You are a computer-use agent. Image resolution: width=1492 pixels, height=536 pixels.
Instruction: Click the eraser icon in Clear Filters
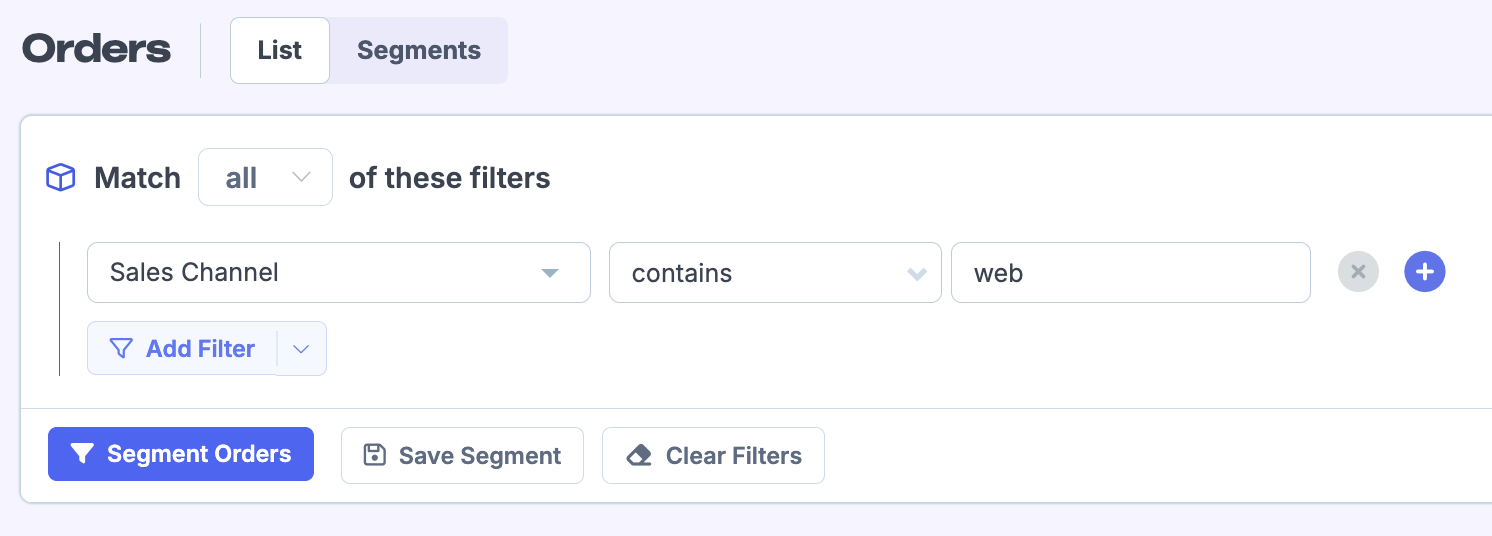639,456
